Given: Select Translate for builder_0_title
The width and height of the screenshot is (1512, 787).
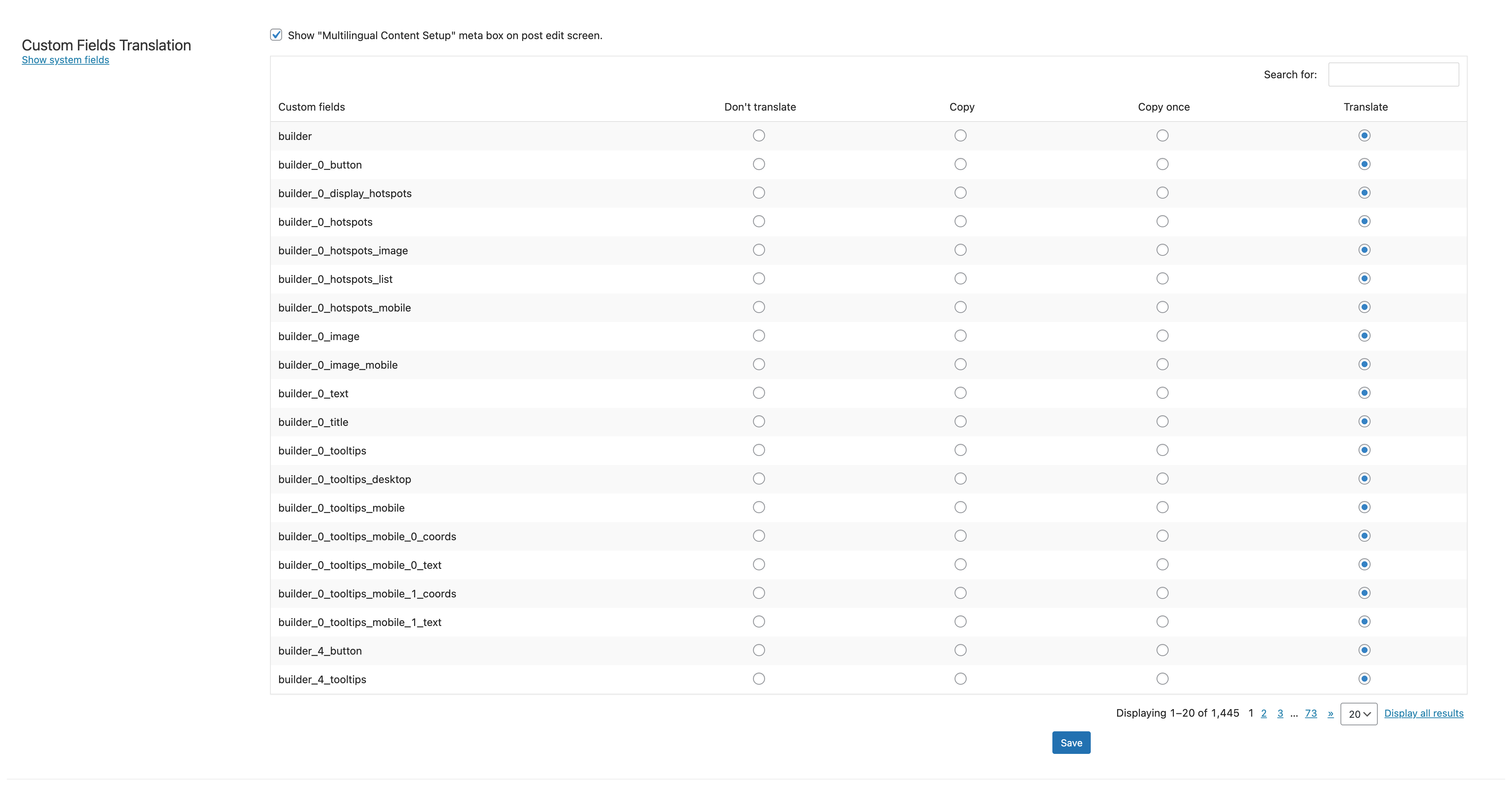Looking at the screenshot, I should pos(1364,421).
